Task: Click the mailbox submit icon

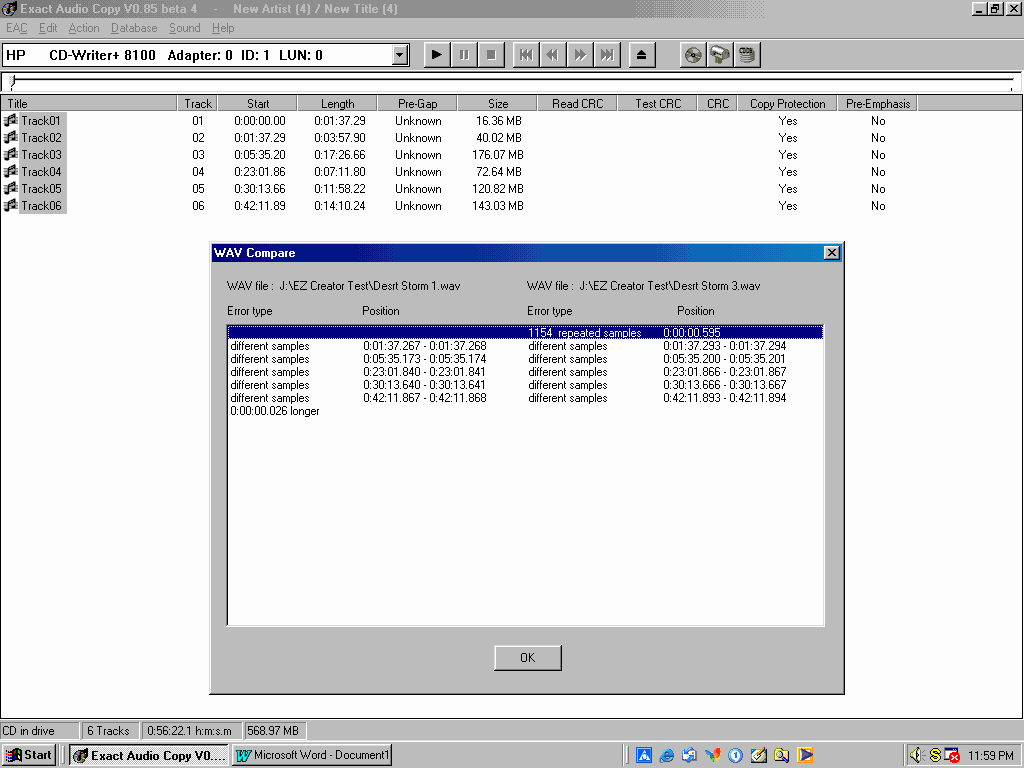Action: pos(720,55)
